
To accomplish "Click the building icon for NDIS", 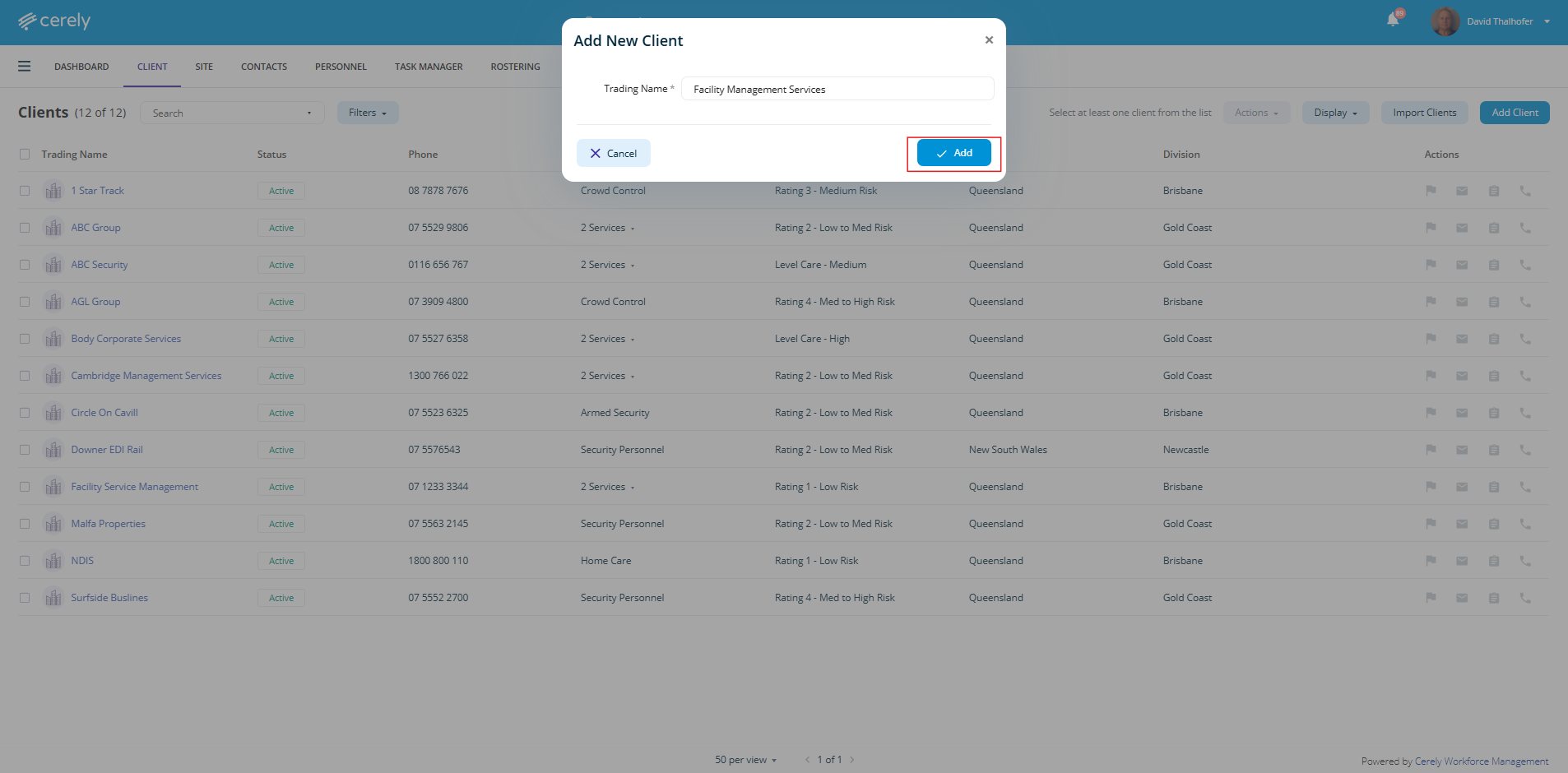I will click(x=53, y=561).
